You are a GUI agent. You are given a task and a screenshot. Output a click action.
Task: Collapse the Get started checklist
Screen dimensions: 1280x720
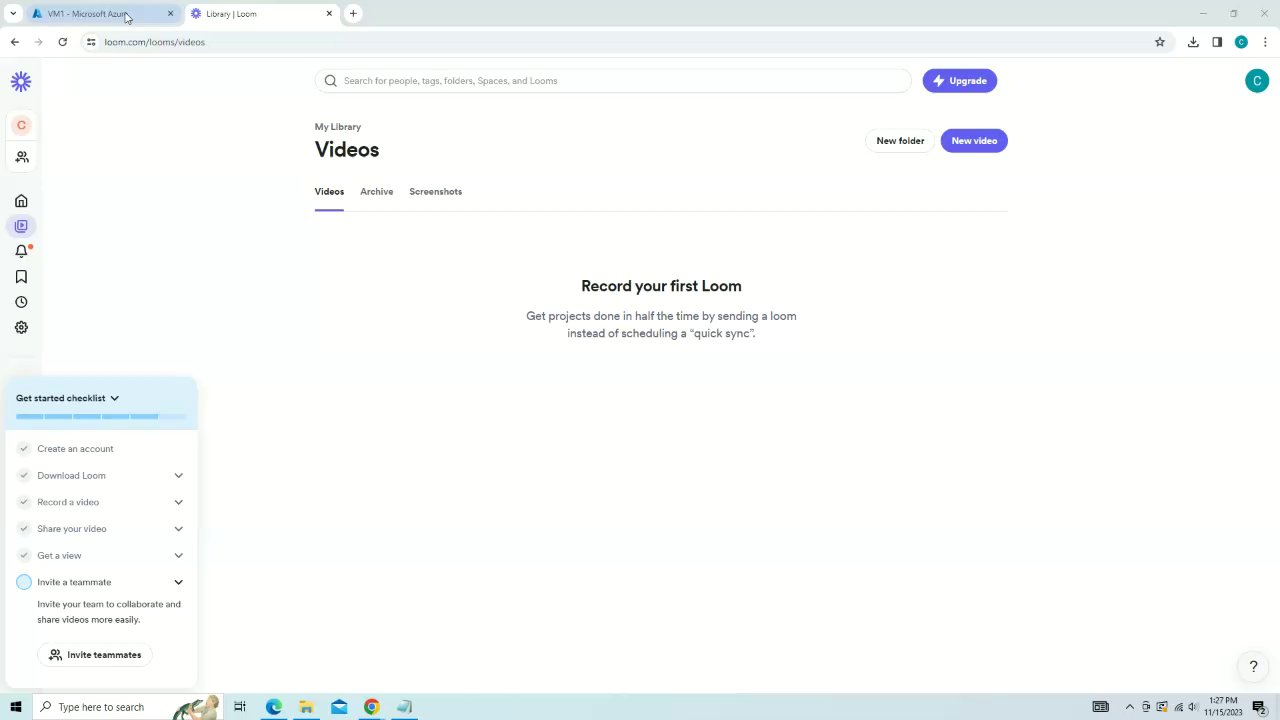114,398
